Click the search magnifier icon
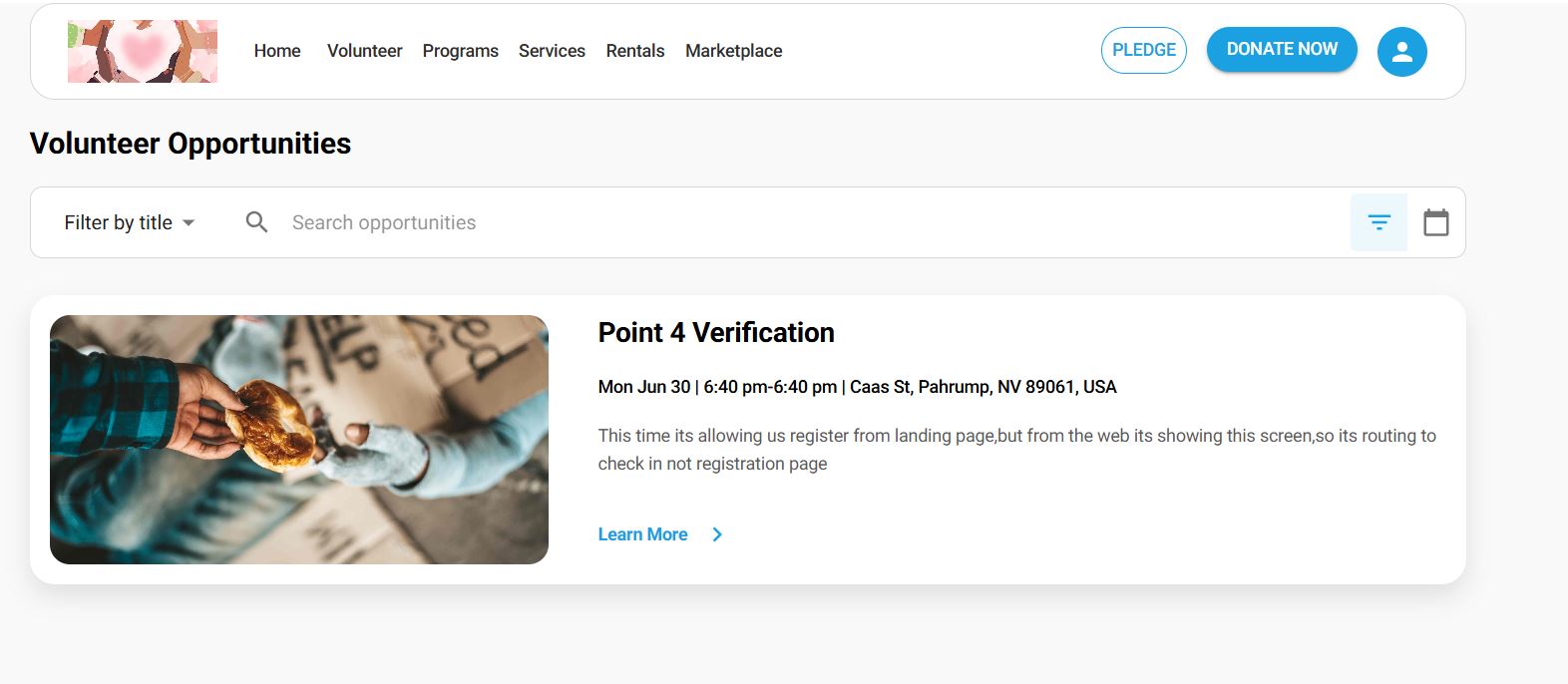The image size is (1568, 684). [256, 221]
